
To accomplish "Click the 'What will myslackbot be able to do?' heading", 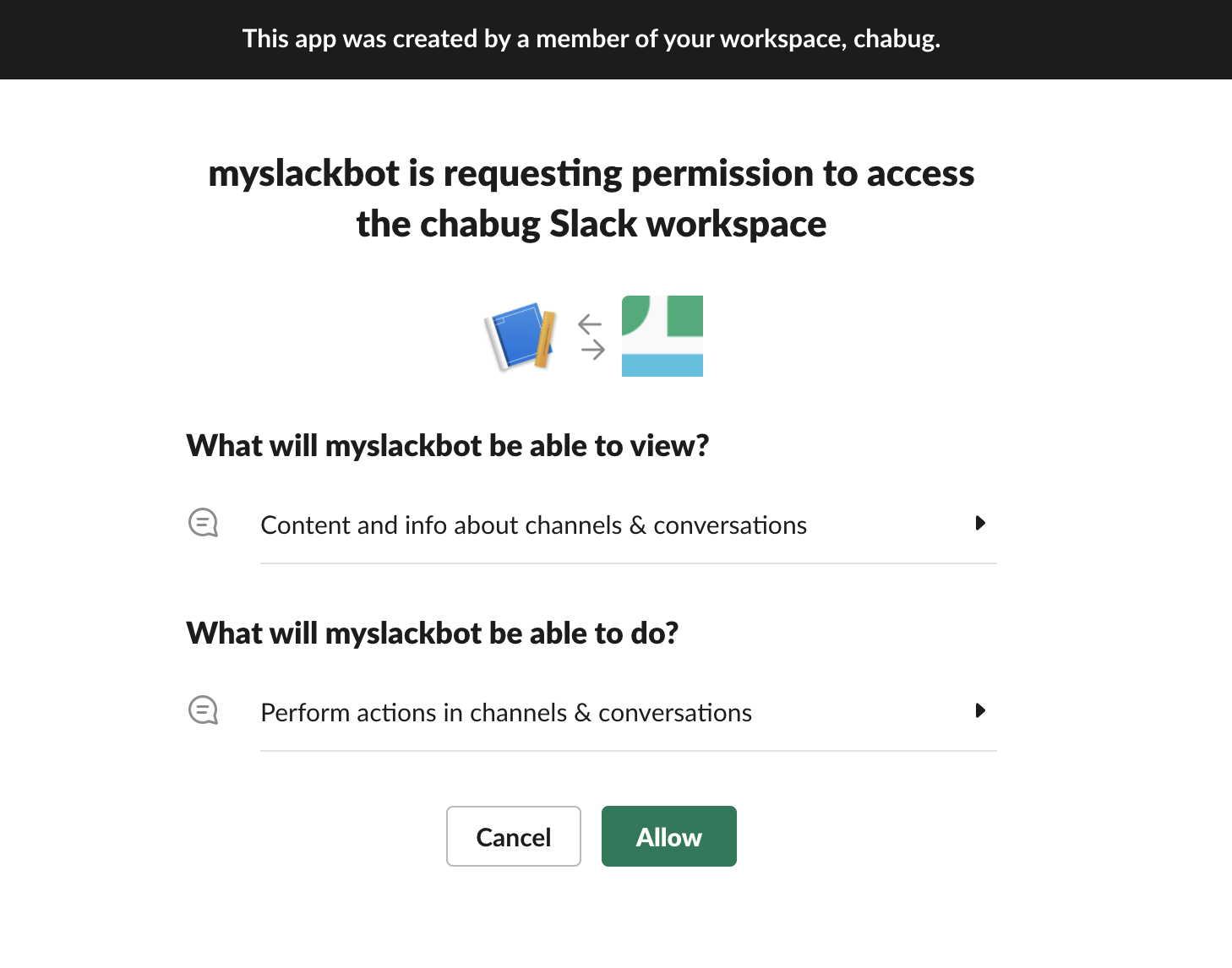I will [x=433, y=633].
